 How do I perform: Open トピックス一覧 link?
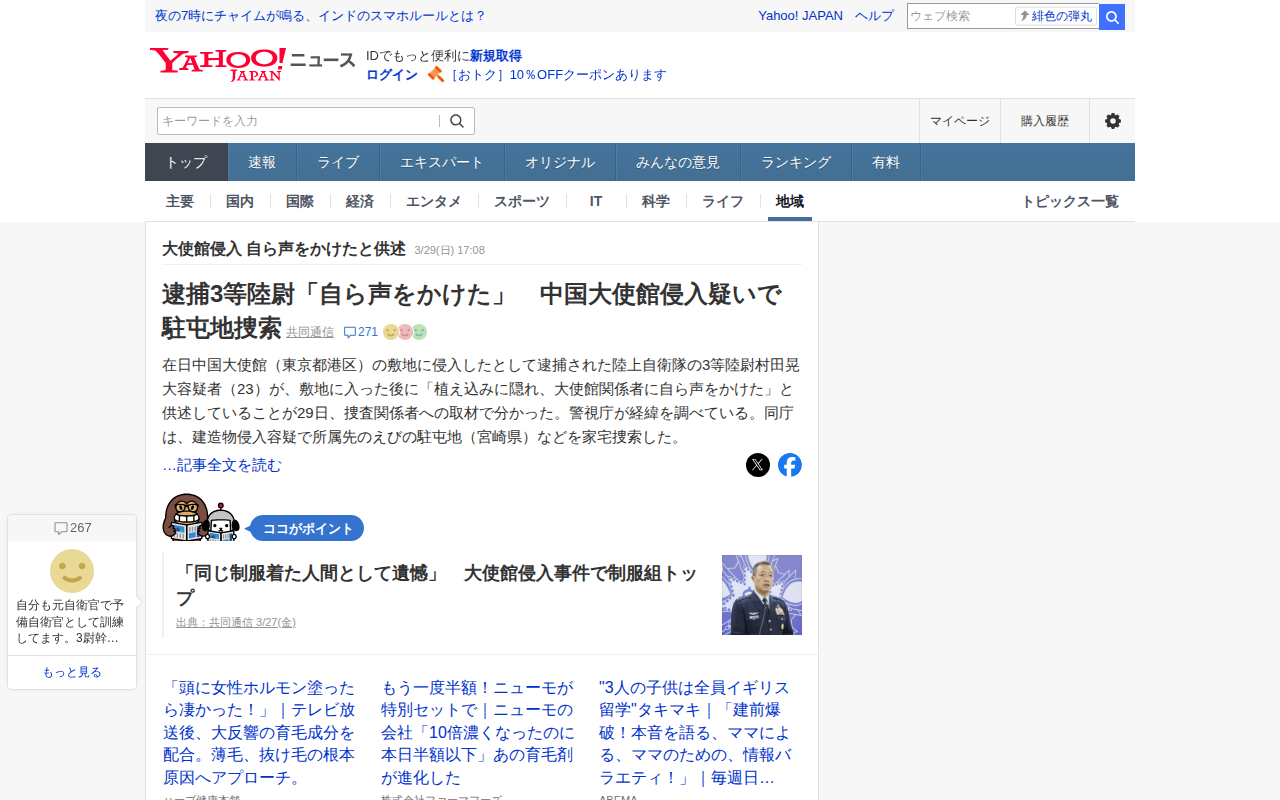[x=1070, y=201]
